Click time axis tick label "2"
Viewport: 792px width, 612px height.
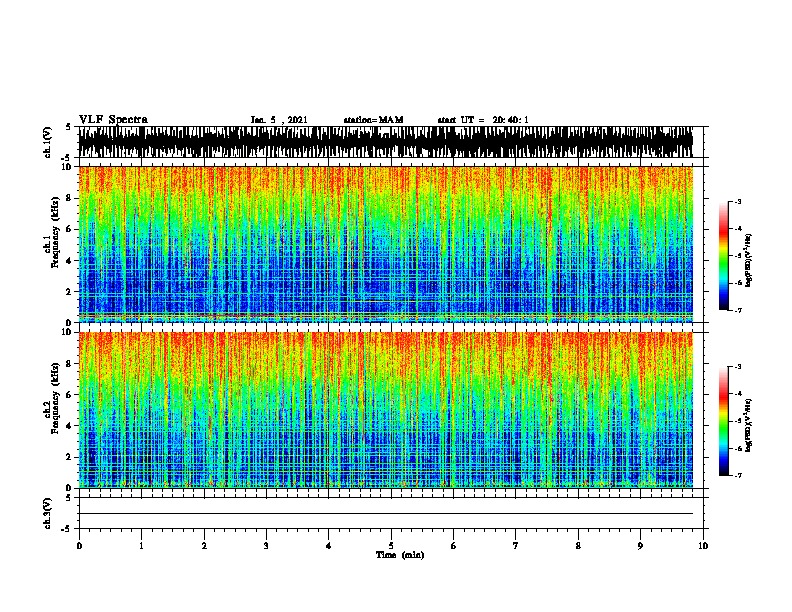pyautogui.click(x=204, y=545)
